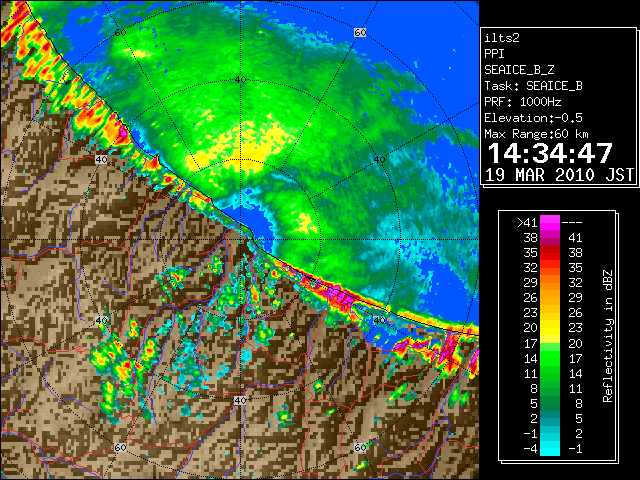Viewport: 640px width, 480px height.
Task: Select the cyan -4 dBZ legend swatch
Action: pos(550,449)
